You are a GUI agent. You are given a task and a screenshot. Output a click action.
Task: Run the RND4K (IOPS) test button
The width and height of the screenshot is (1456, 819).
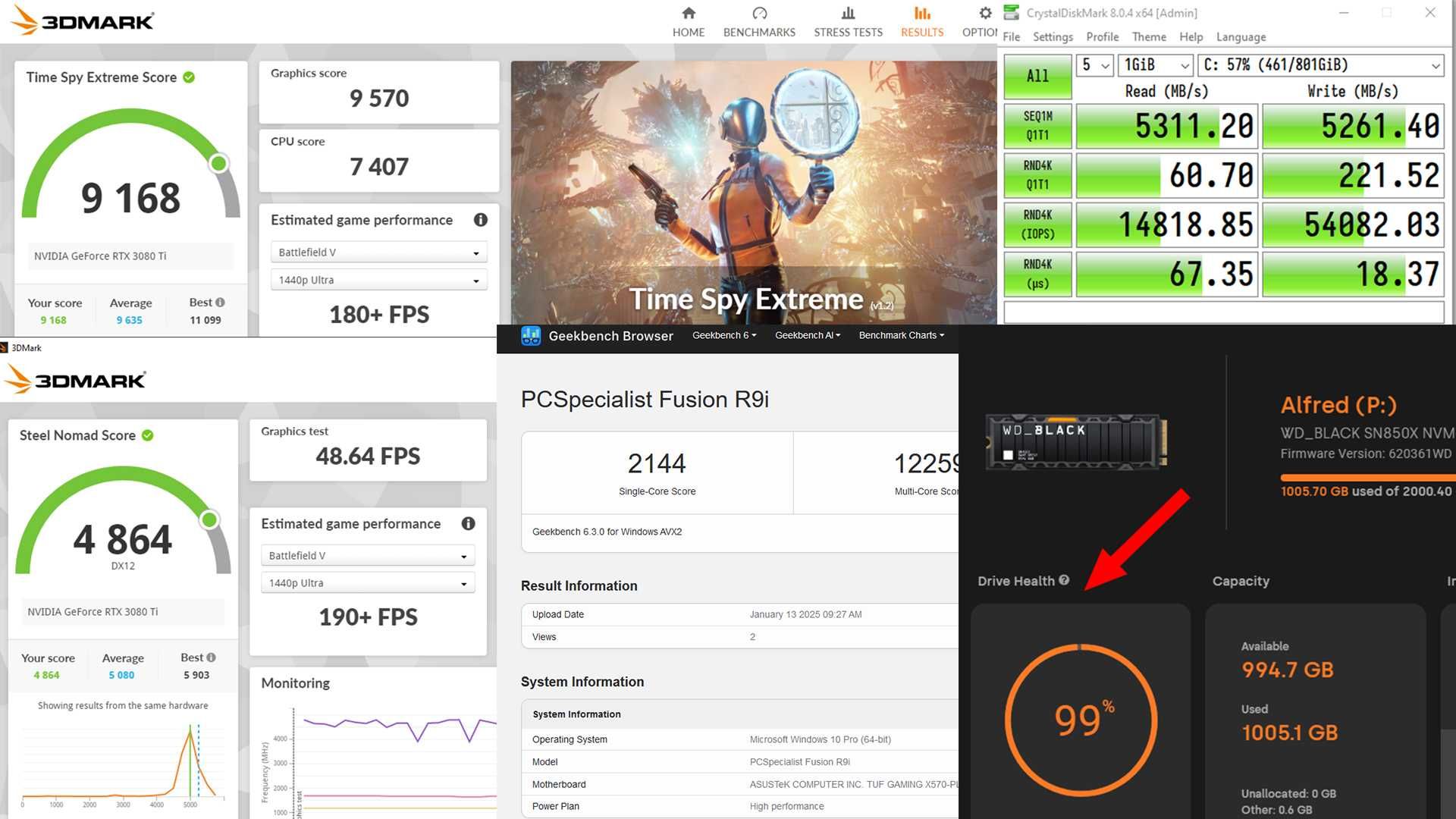(x=1037, y=224)
